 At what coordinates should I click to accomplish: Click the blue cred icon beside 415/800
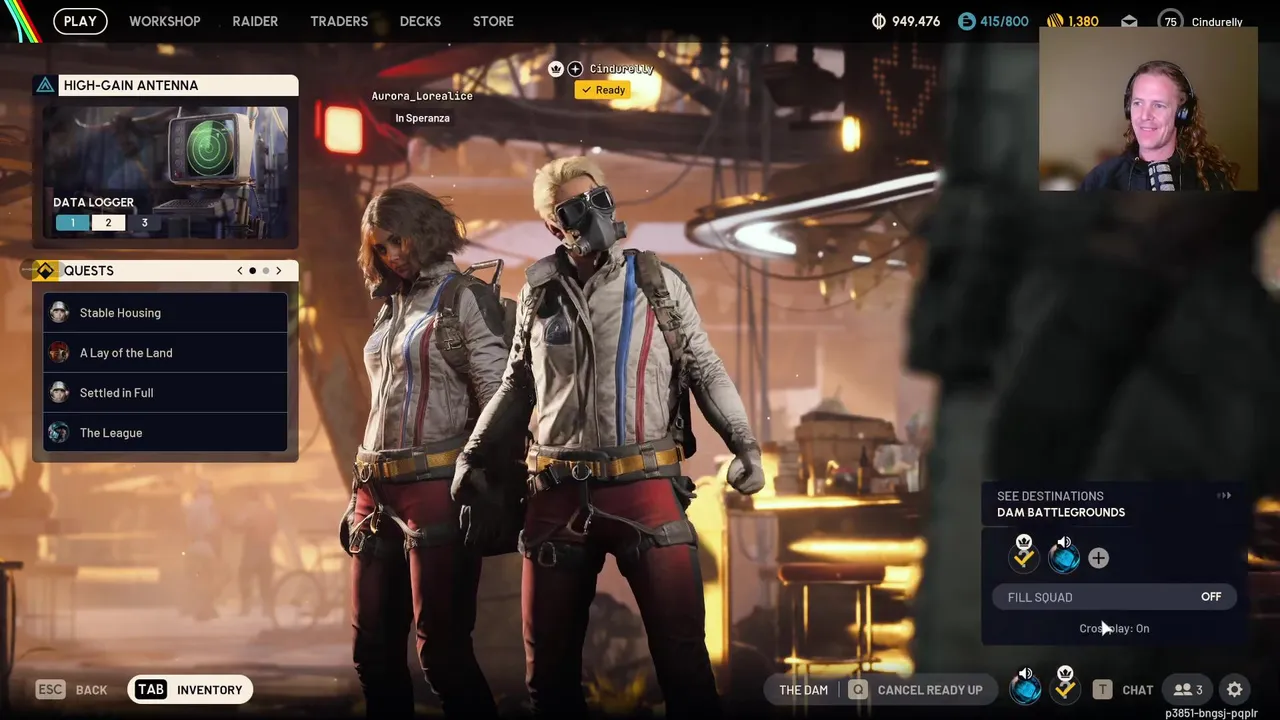pos(966,21)
